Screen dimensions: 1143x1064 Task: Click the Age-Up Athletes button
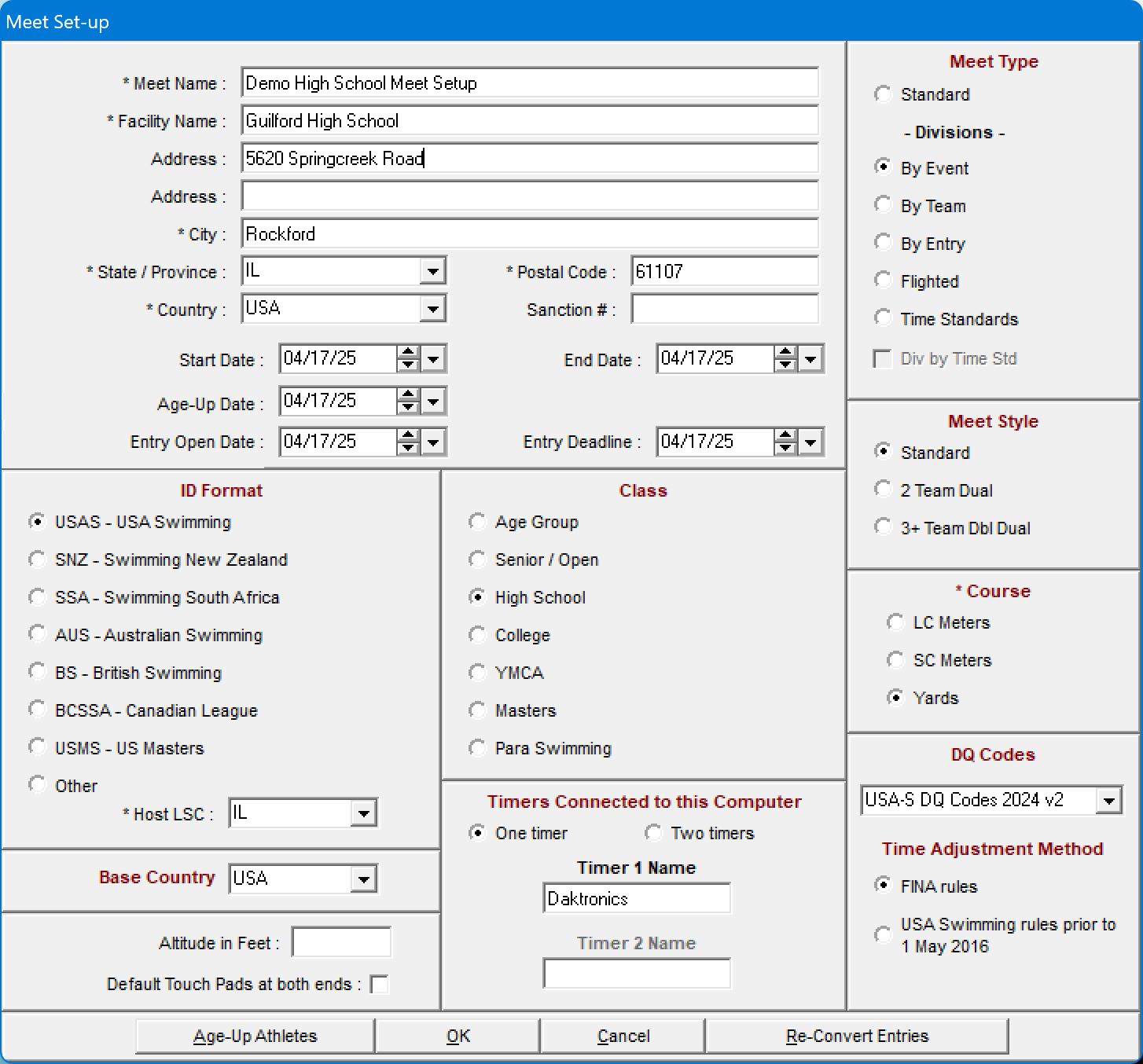pyautogui.click(x=255, y=1036)
